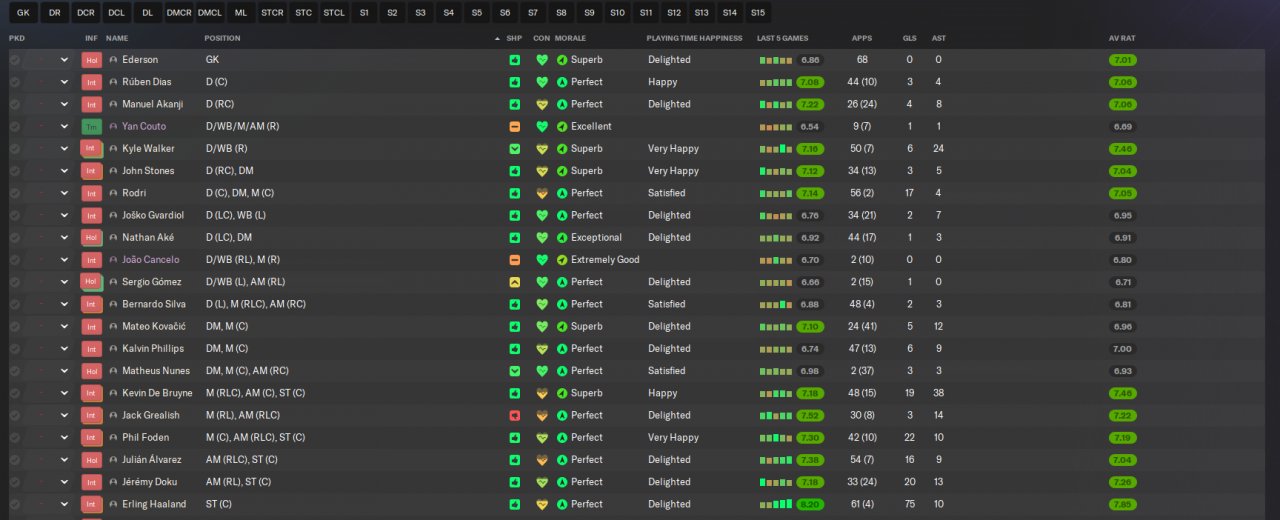Open the dropdown arrow for Matheus Nunes
The width and height of the screenshot is (1280, 520).
tap(64, 371)
